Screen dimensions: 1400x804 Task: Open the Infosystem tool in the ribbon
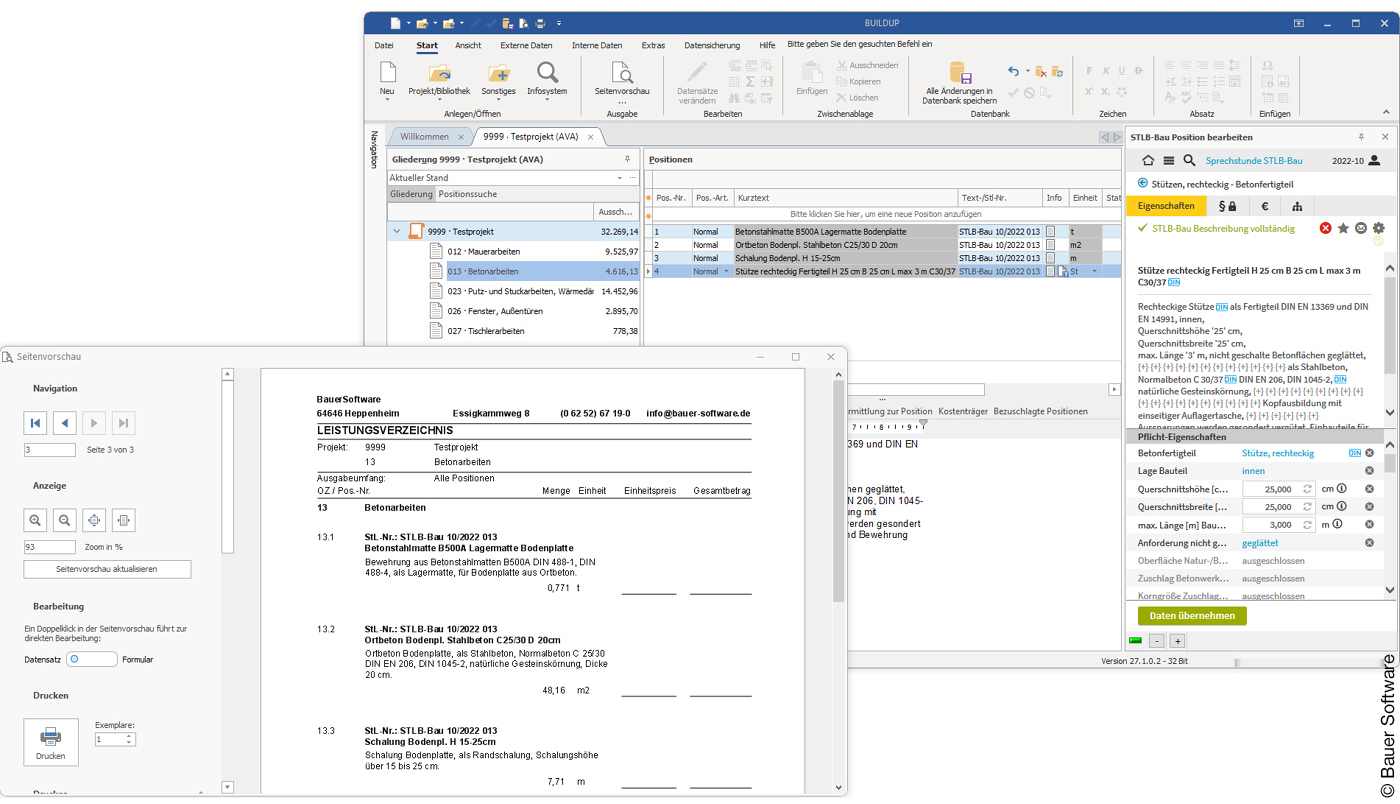pos(546,78)
